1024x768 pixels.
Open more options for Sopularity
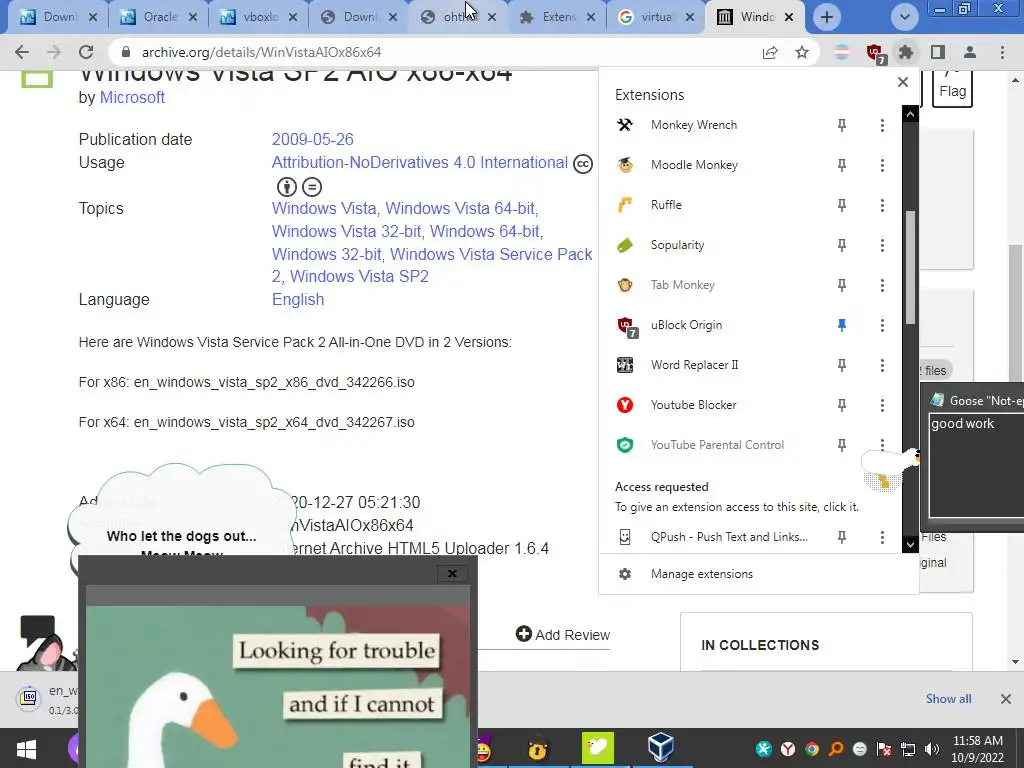(882, 245)
